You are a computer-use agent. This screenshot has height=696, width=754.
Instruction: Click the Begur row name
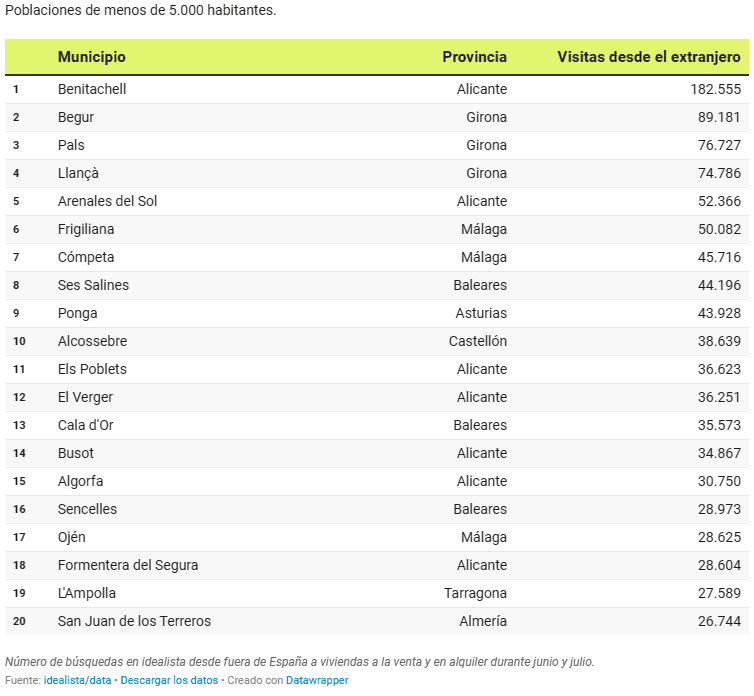point(76,117)
